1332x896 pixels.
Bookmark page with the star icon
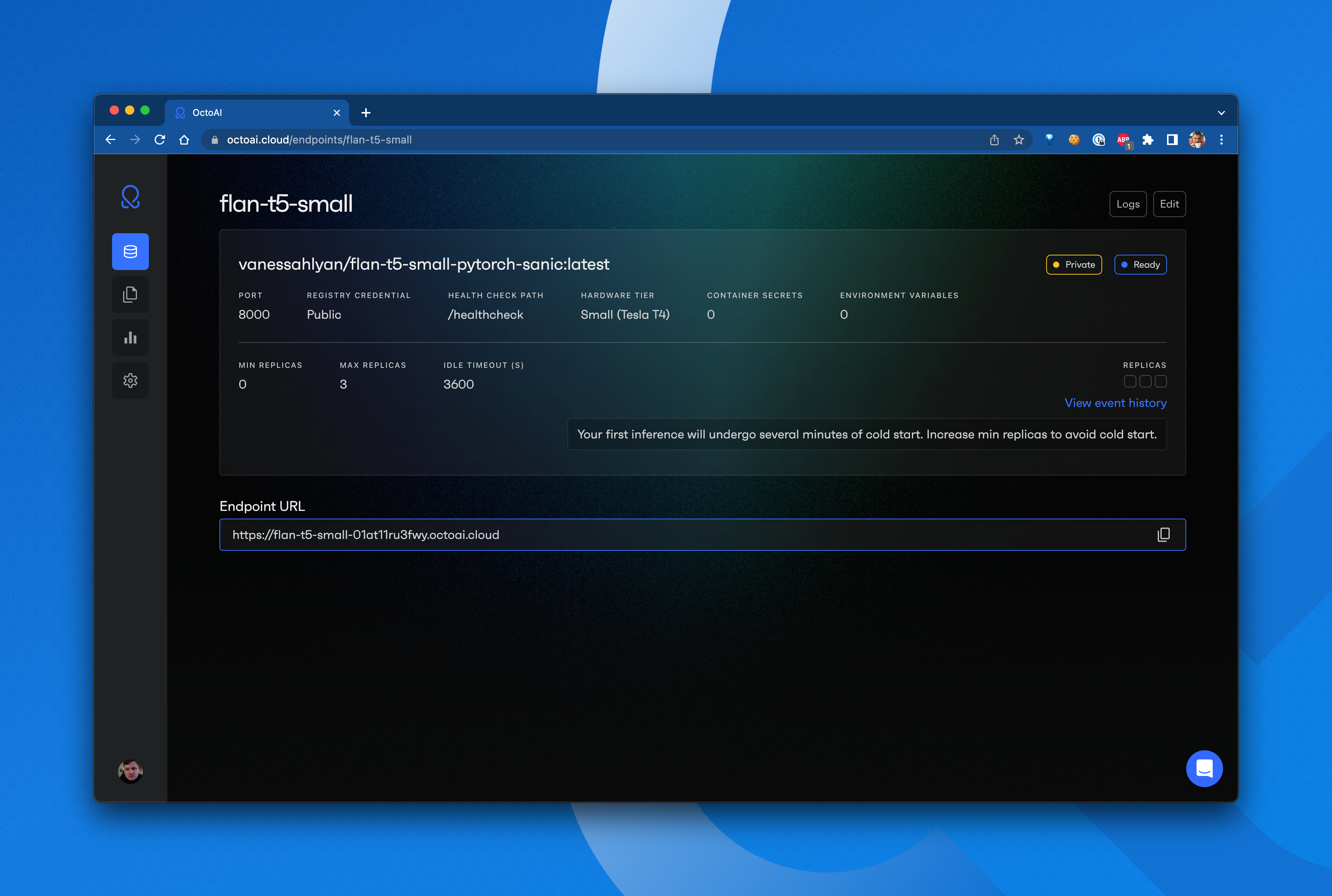1019,140
